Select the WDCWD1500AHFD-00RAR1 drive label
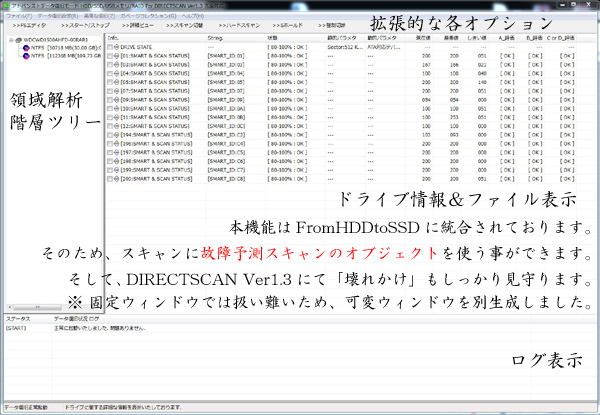The width and height of the screenshot is (600, 415). (56, 40)
